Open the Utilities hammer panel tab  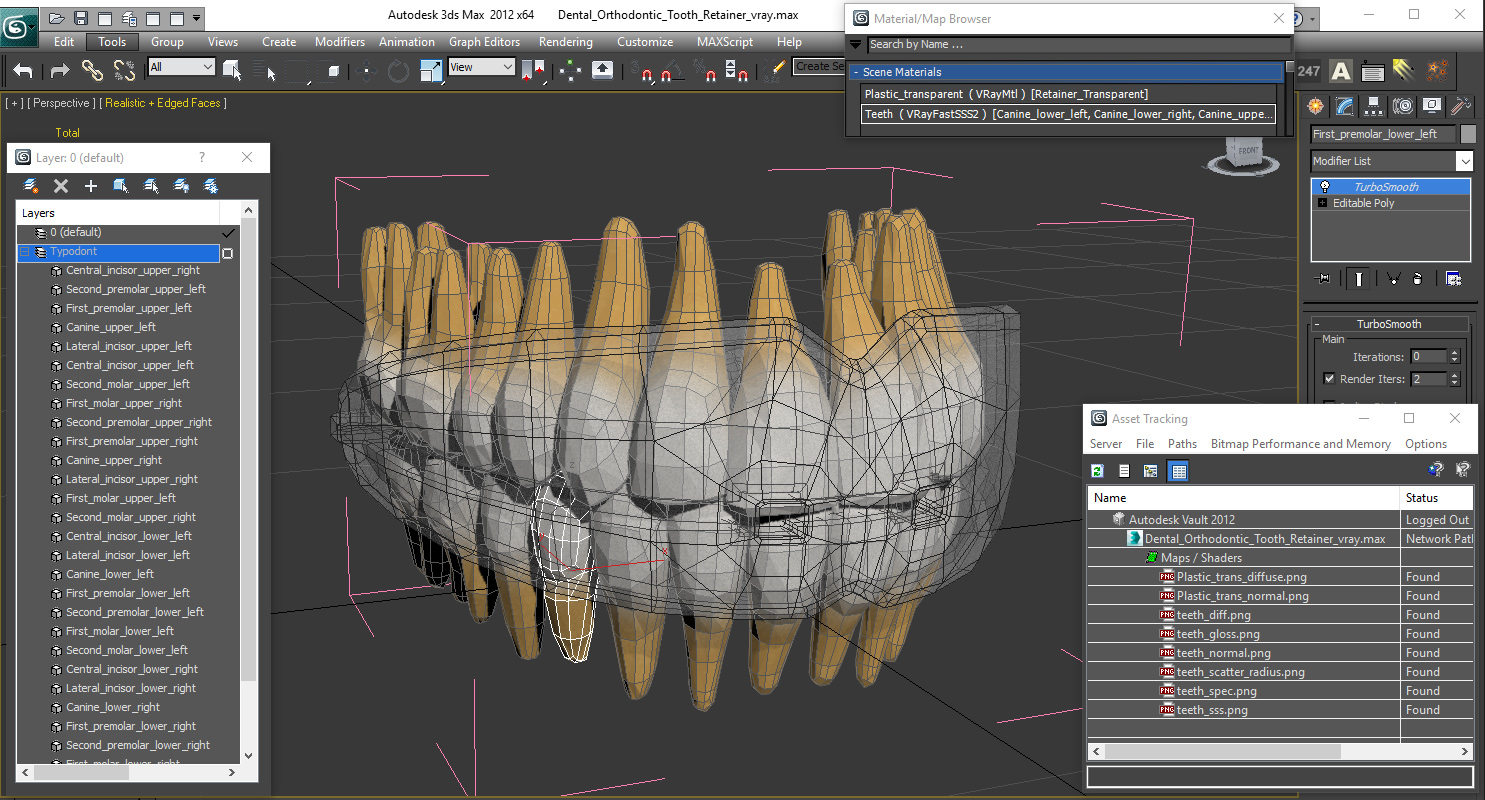click(1461, 105)
